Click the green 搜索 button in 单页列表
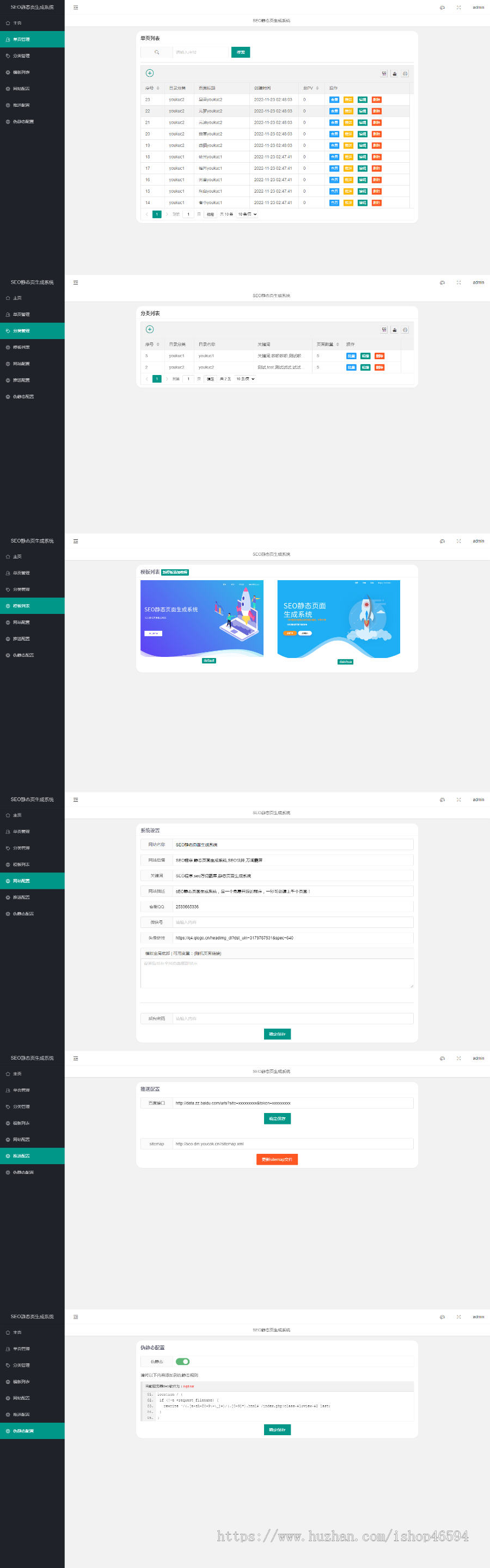 tap(241, 52)
